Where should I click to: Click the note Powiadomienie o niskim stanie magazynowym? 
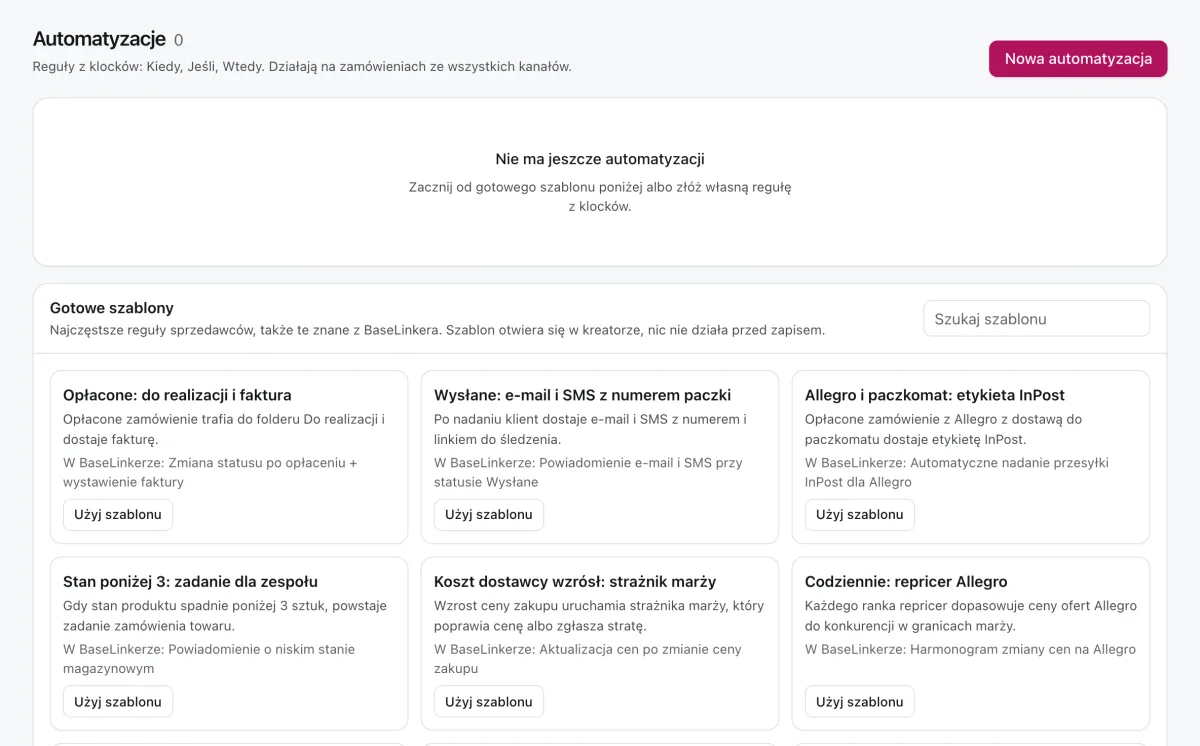[x=209, y=659]
